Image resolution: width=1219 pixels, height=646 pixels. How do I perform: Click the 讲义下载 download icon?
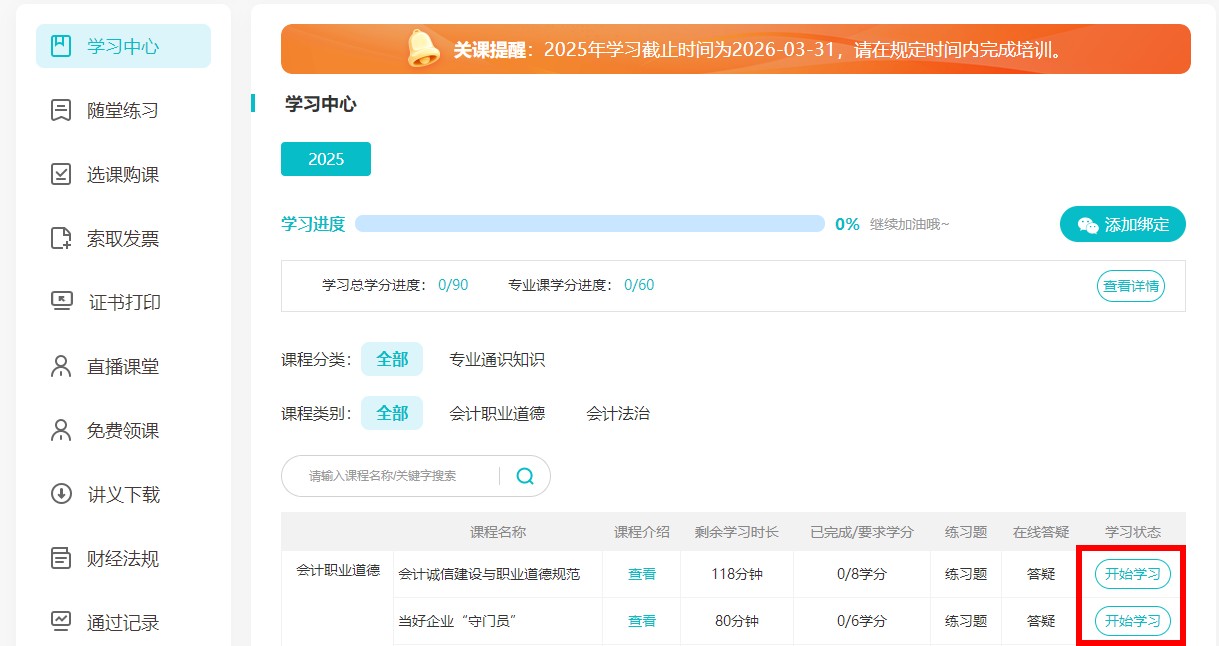pos(61,494)
